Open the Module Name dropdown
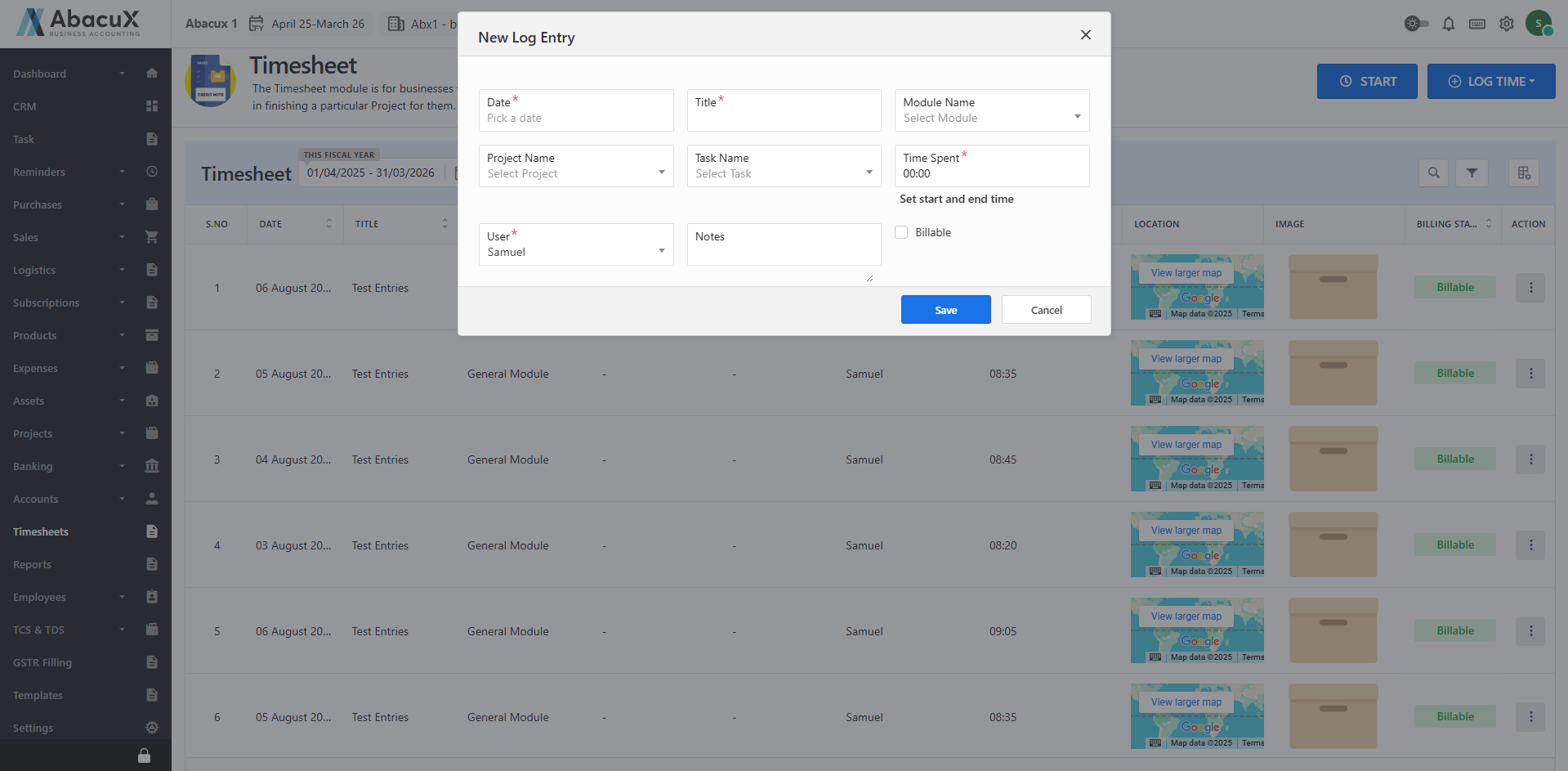Viewport: 1568px width, 771px height. [x=991, y=110]
